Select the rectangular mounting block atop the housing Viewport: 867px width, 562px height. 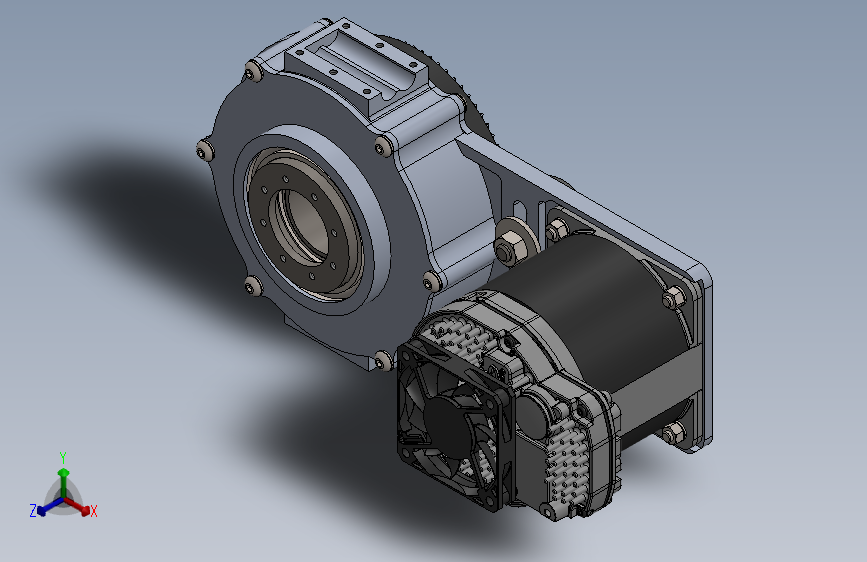pyautogui.click(x=356, y=67)
